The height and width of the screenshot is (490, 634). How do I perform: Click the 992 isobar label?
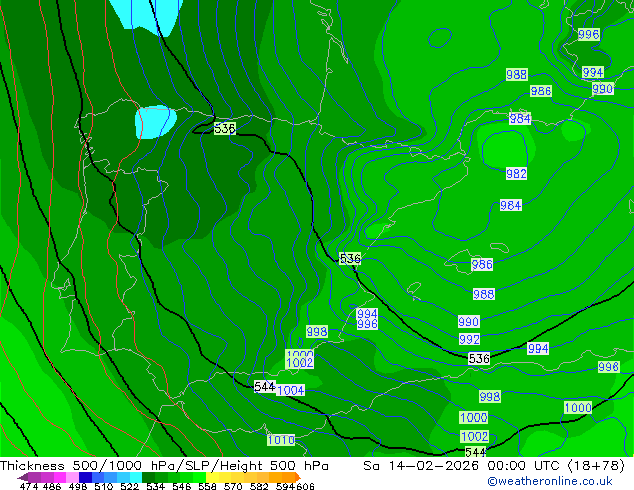[x=469, y=339]
